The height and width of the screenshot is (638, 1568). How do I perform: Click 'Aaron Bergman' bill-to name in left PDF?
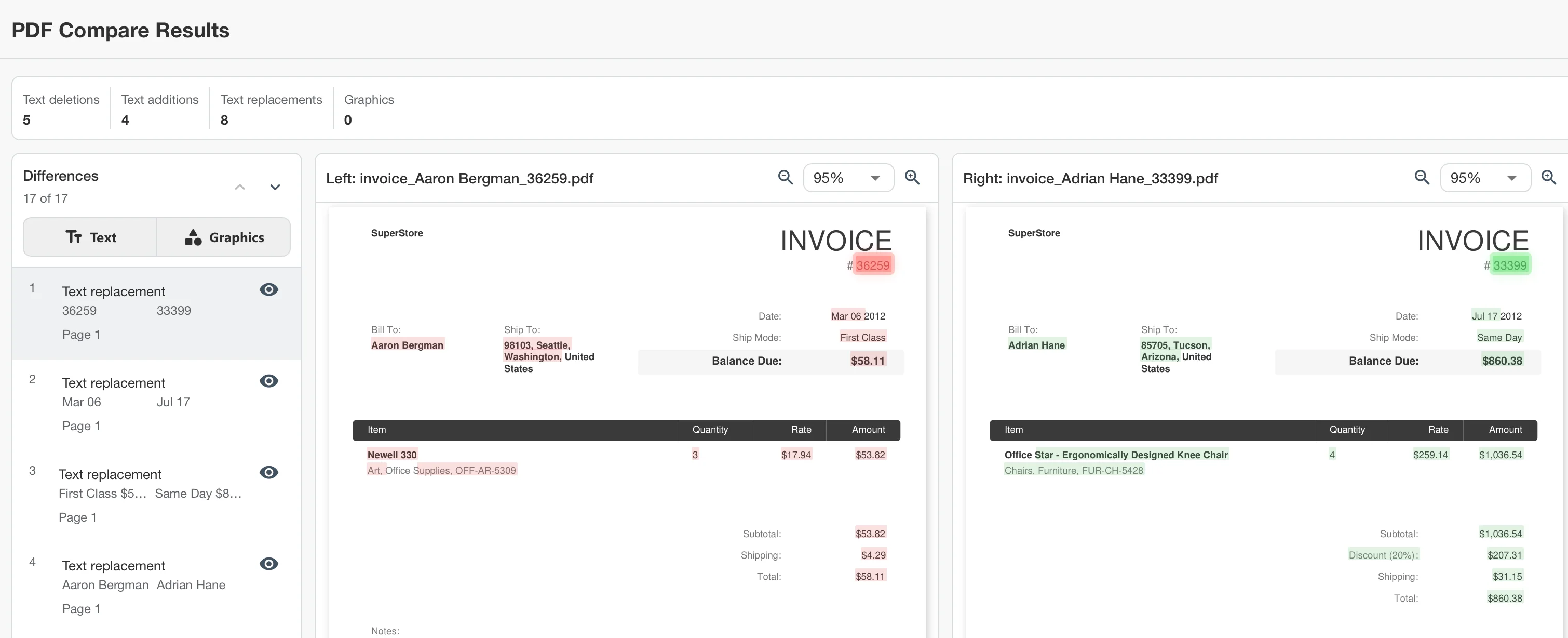click(x=407, y=345)
